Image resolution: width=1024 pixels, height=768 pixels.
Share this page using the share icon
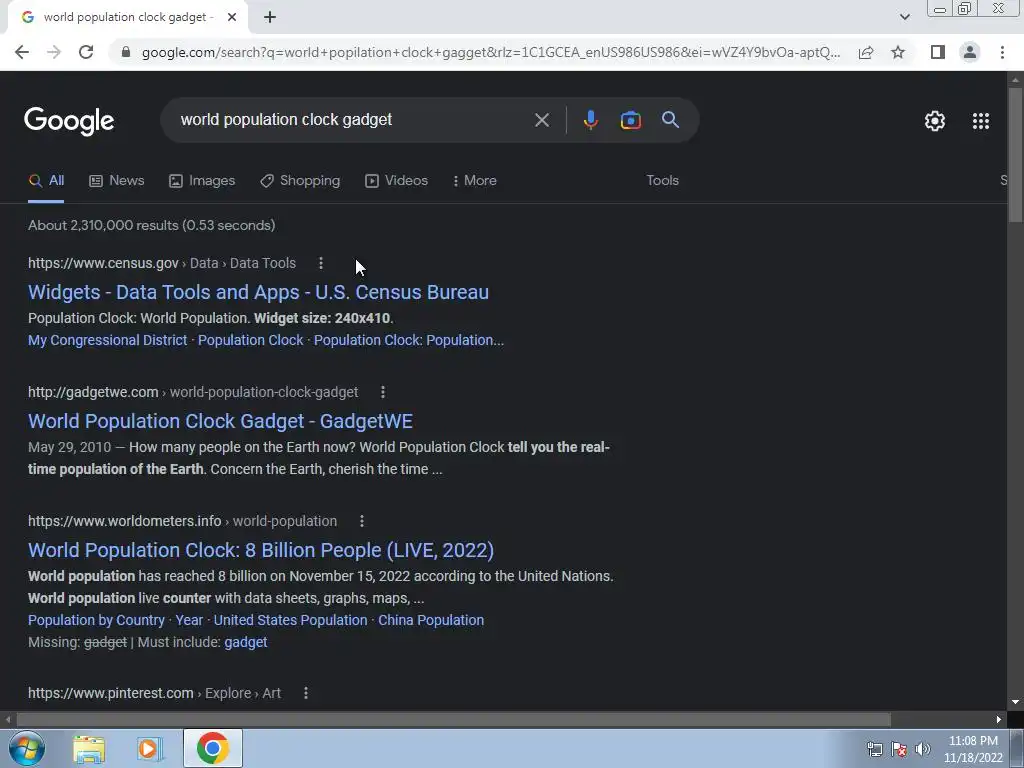coord(866,52)
